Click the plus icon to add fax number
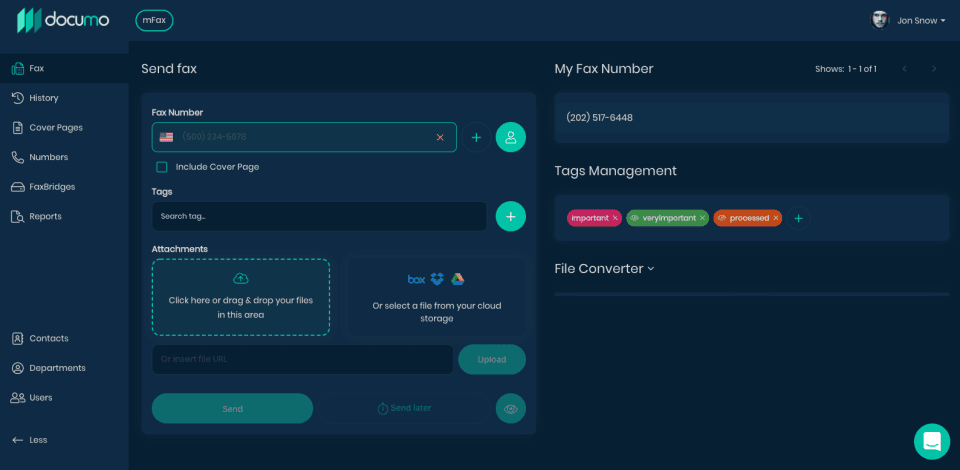 click(x=476, y=137)
